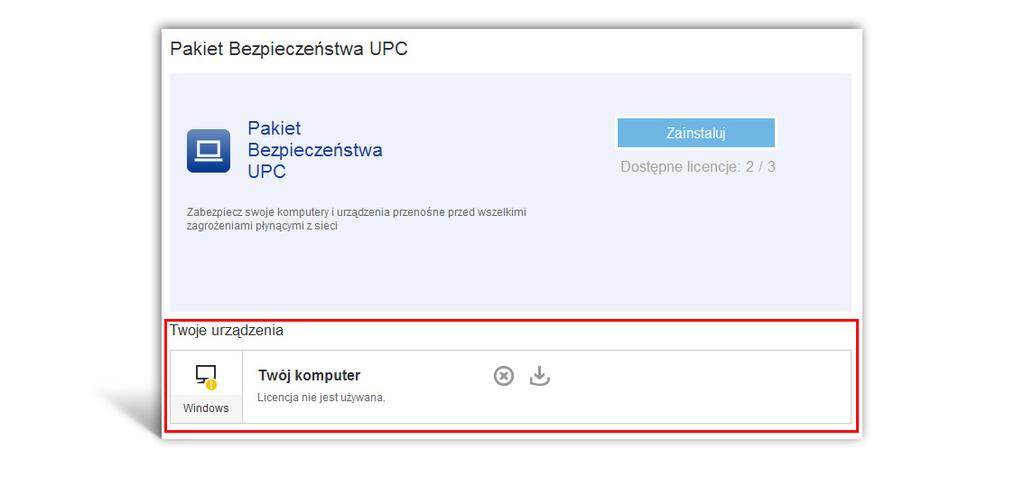Click the page header 'Pakiet Bezpieczeństwa UPC'
This screenshot has width=1024, height=478.
289,49
